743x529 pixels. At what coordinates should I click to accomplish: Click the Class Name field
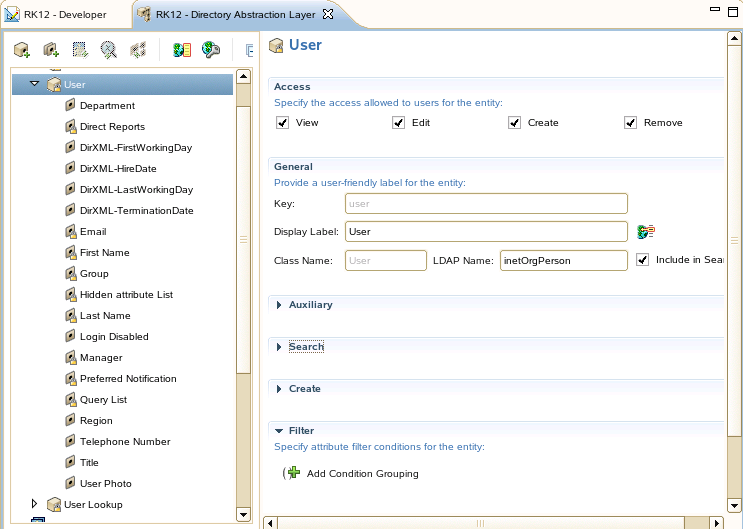(x=386, y=261)
